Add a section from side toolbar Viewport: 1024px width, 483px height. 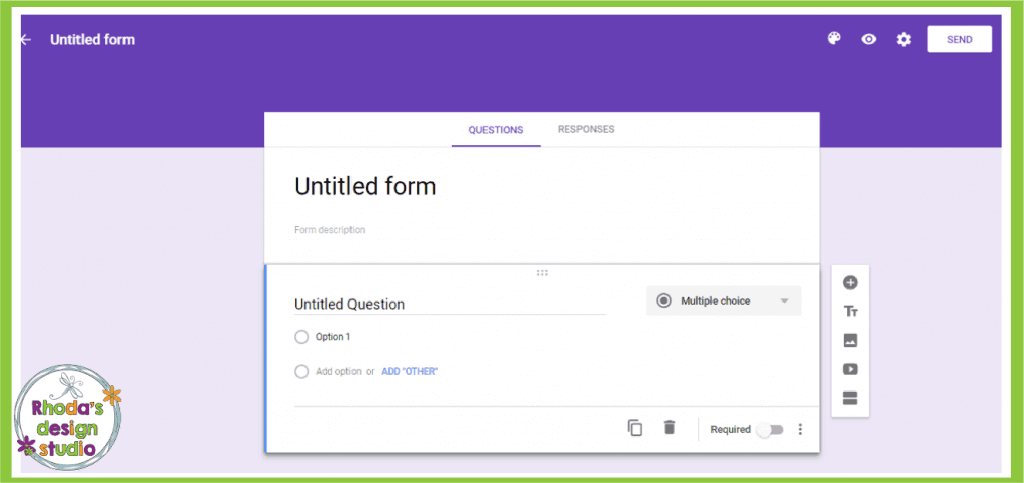[850, 398]
